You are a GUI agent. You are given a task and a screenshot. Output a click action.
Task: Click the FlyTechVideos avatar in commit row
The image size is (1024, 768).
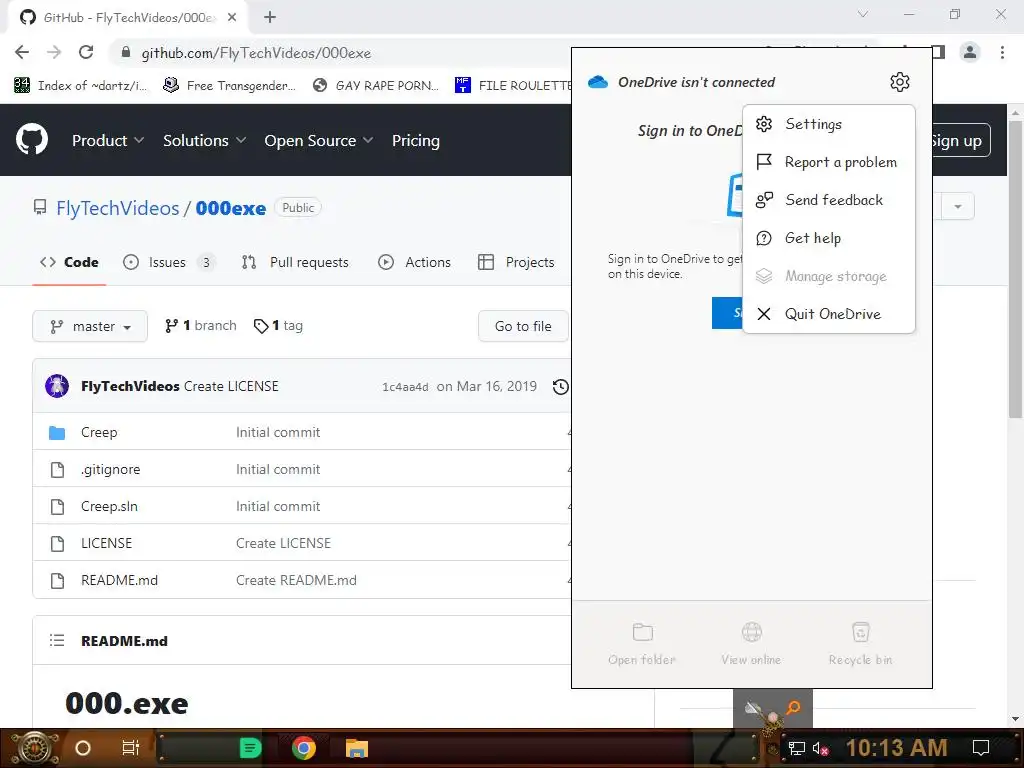[x=57, y=386]
